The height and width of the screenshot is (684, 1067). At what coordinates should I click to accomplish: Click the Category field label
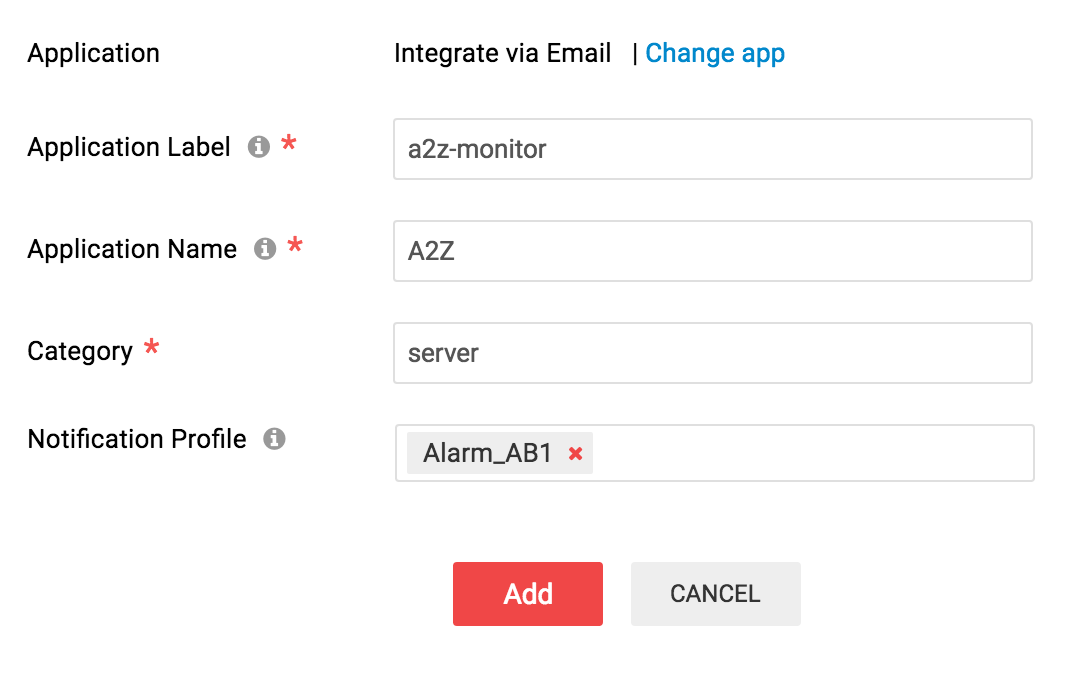80,352
